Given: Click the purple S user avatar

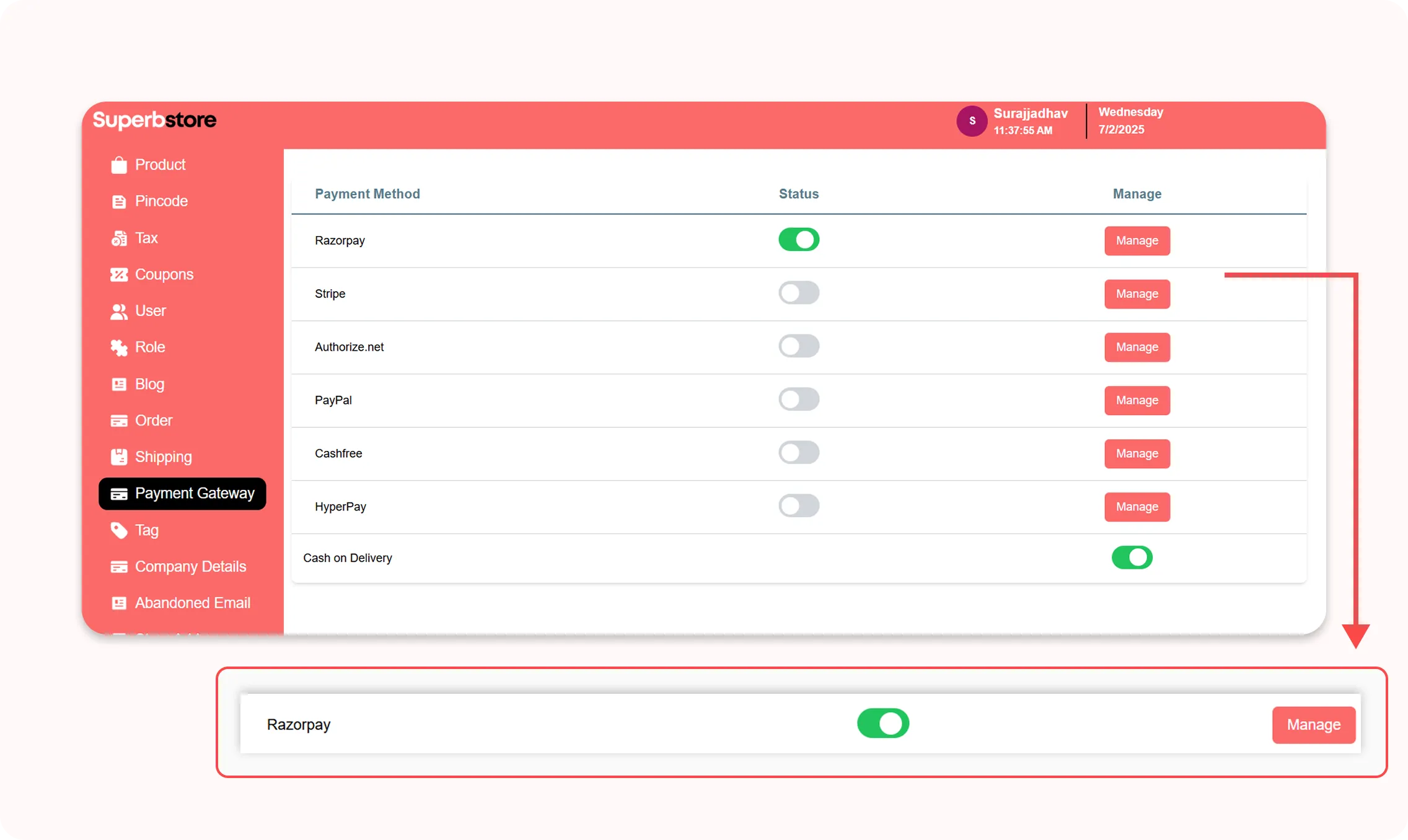Looking at the screenshot, I should tap(971, 121).
